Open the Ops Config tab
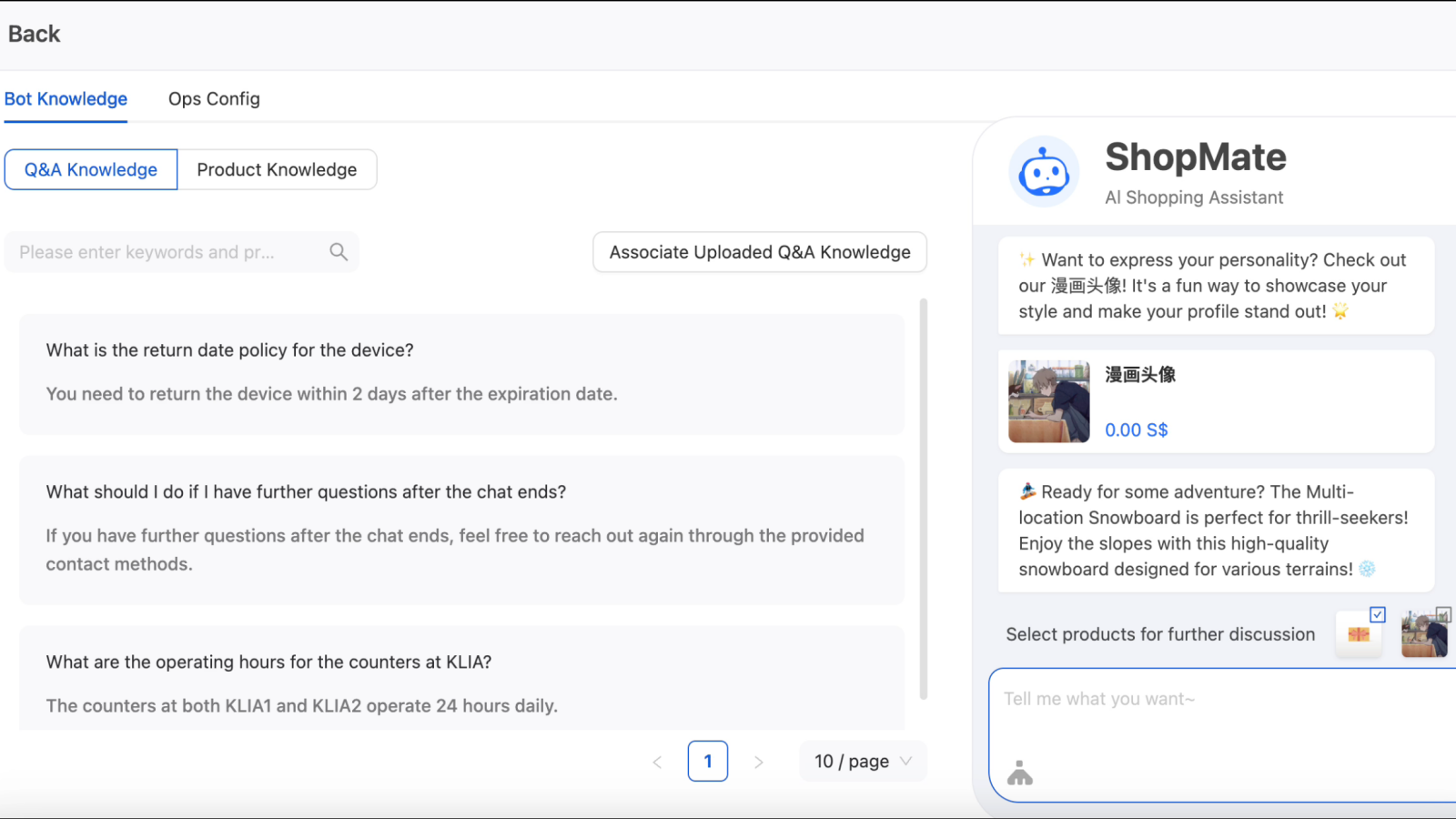Viewport: 1456px width, 819px height. [214, 99]
